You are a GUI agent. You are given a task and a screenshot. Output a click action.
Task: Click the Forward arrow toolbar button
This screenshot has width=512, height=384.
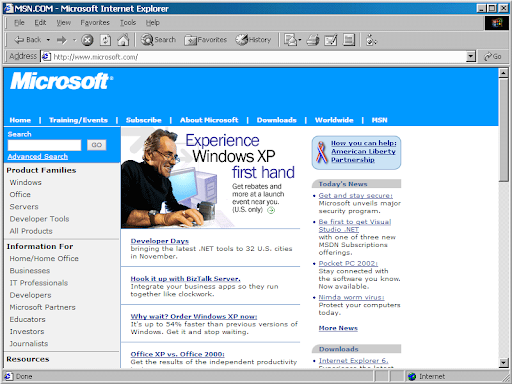pos(62,40)
